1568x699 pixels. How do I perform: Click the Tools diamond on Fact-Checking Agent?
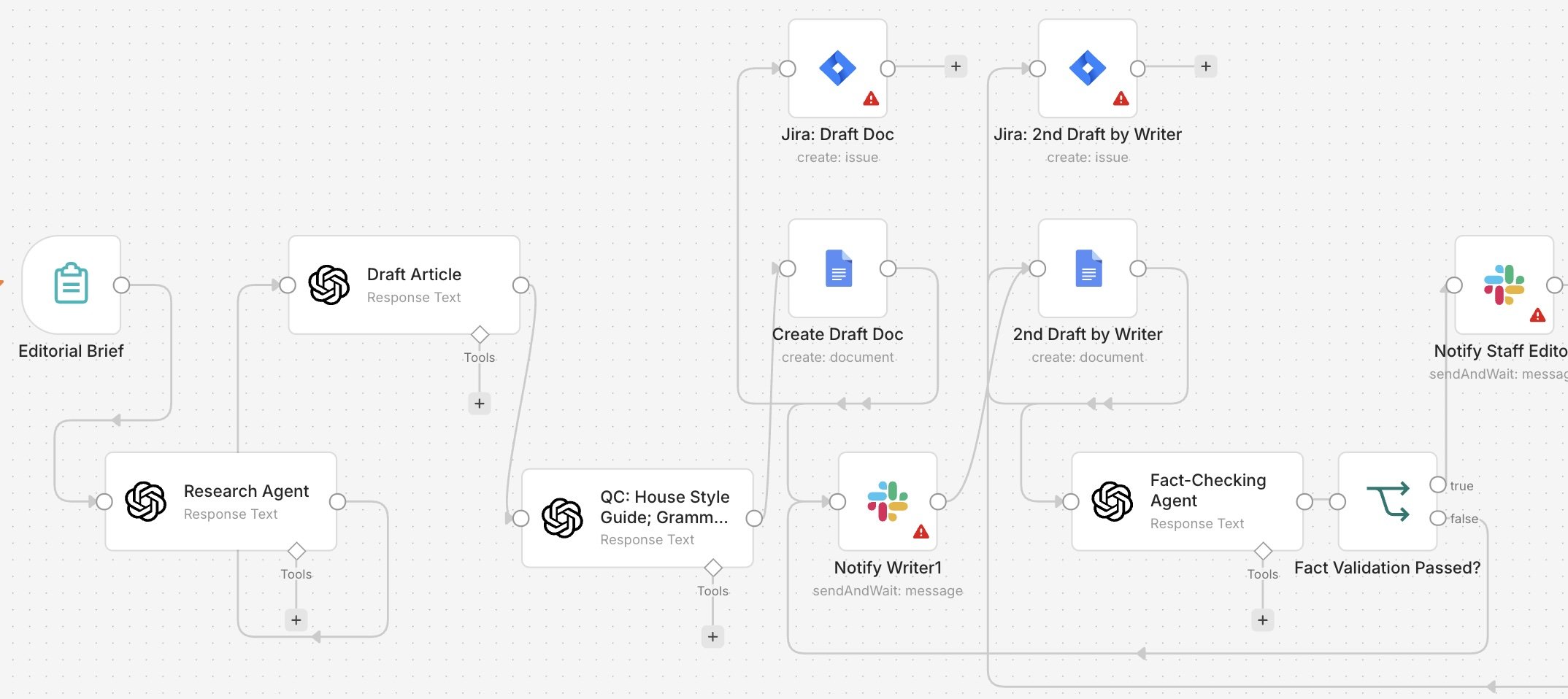click(1263, 551)
